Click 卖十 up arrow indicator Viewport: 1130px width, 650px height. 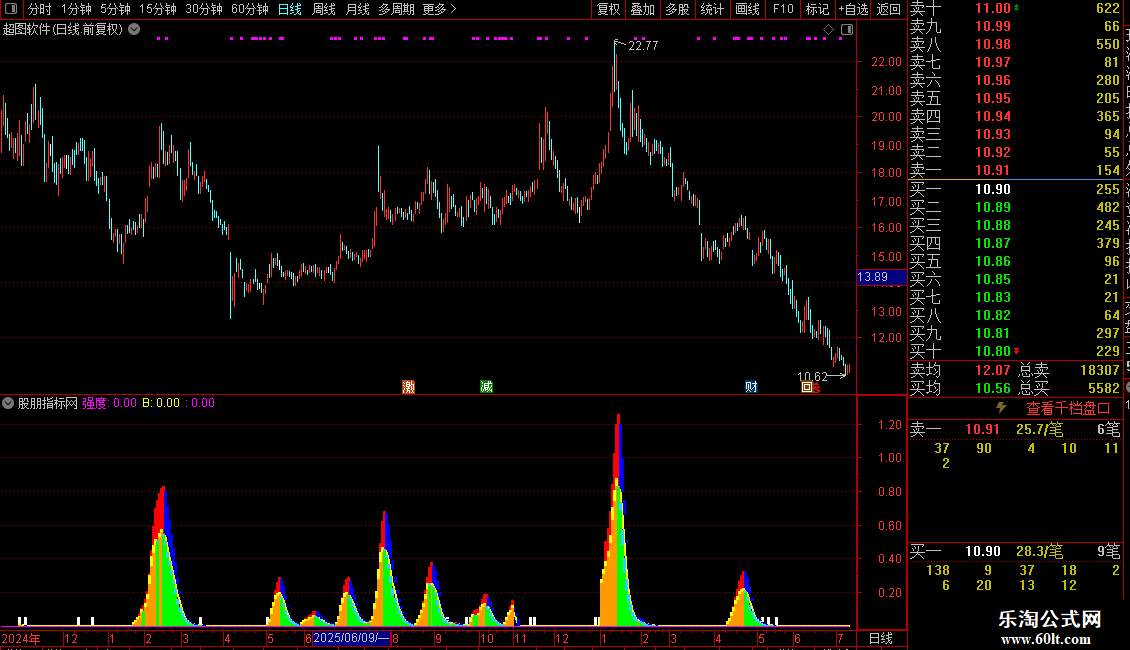pos(1016,7)
